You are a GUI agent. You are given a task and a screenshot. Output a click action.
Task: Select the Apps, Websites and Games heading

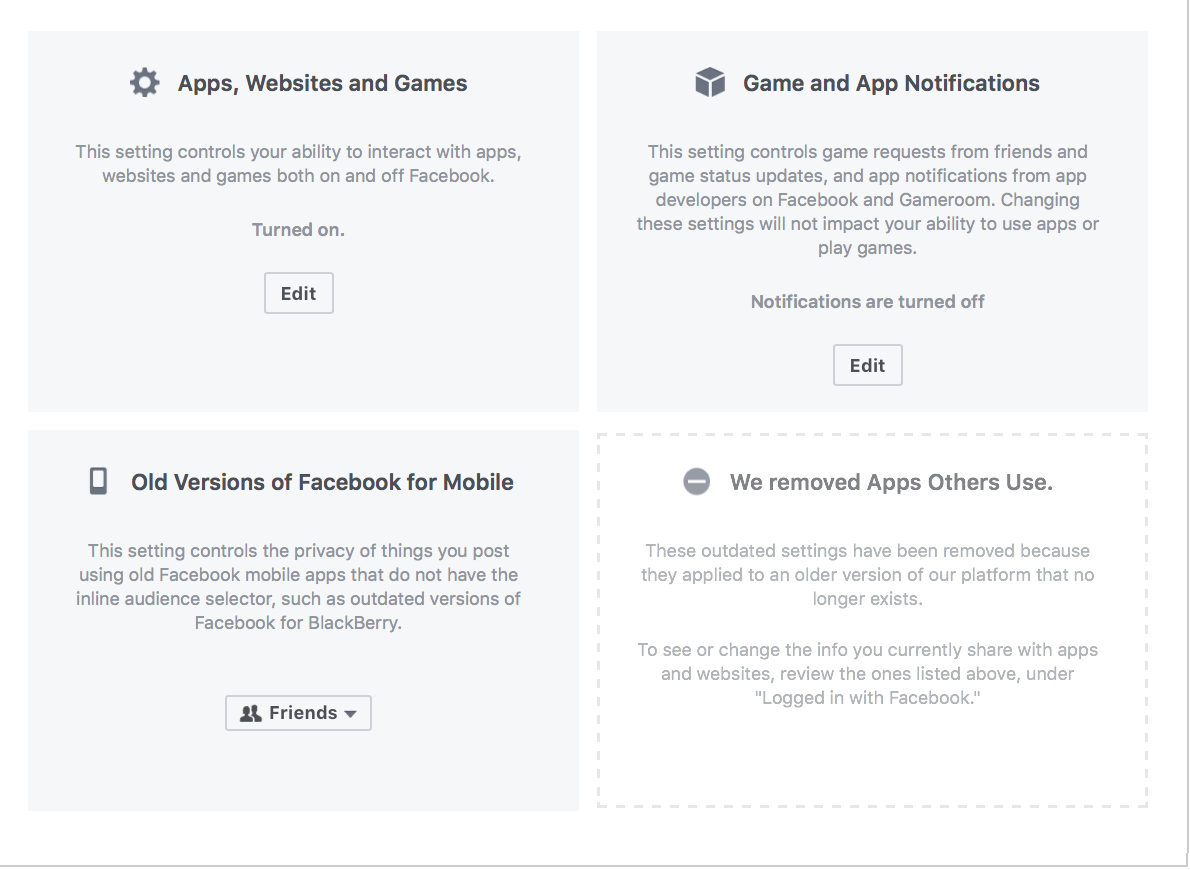click(323, 83)
